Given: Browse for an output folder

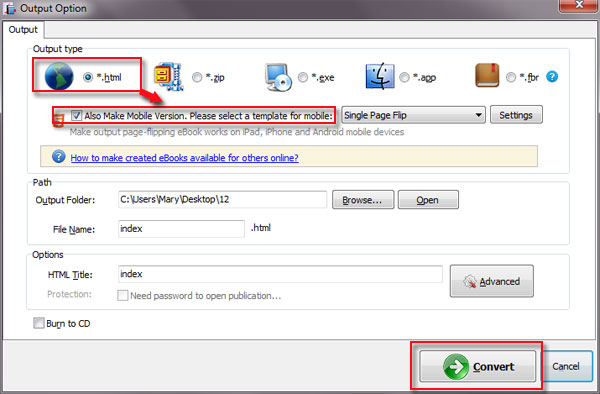Looking at the screenshot, I should 363,200.
